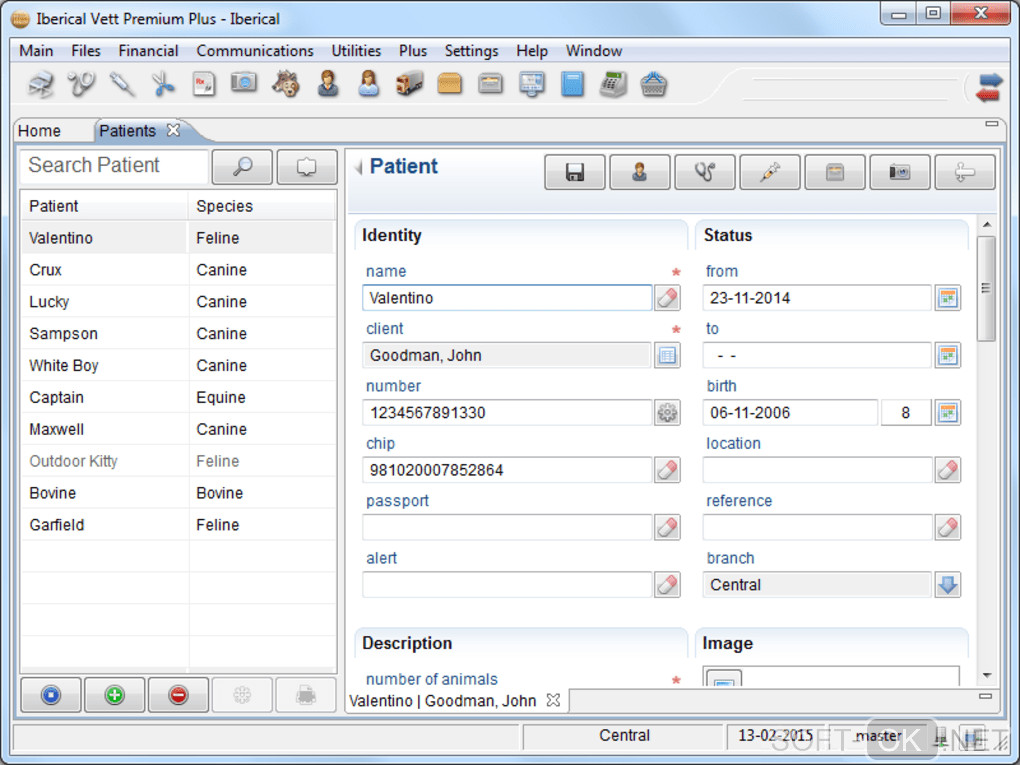Clear the chip field with eraser icon
The width and height of the screenshot is (1020, 765).
(667, 470)
